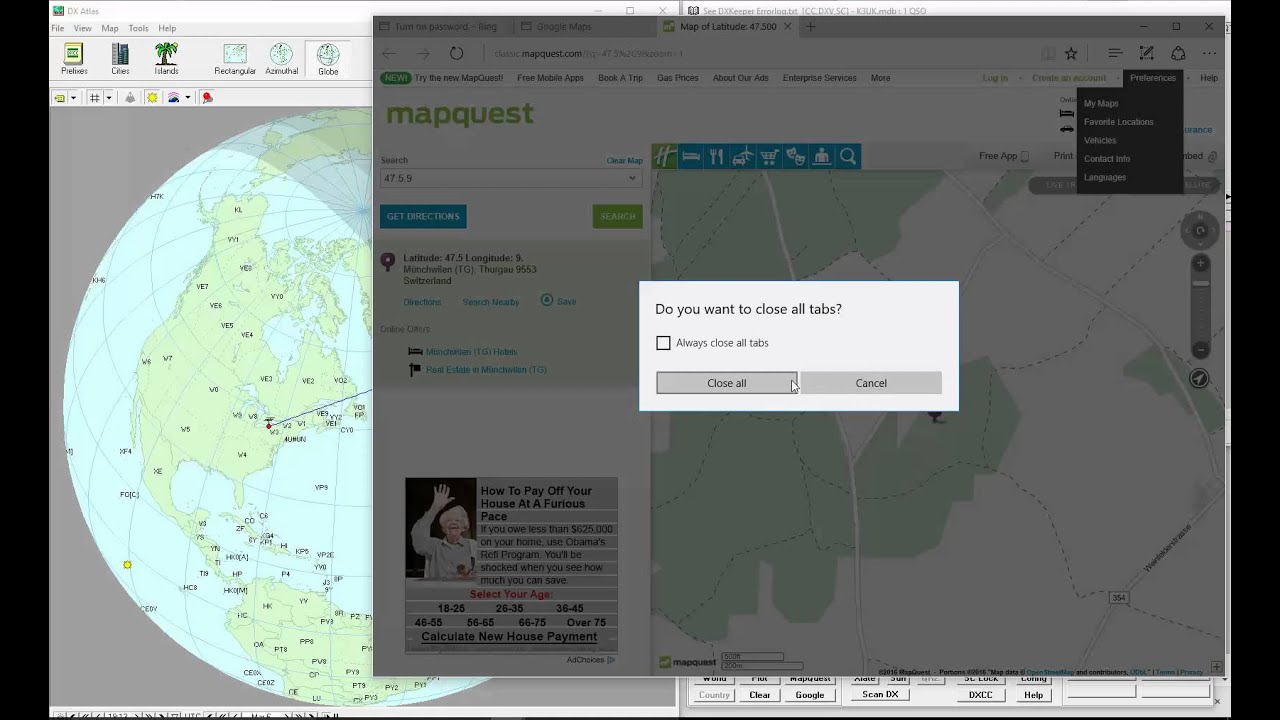Click browser refresh icon
This screenshot has height=720, width=1280.
pos(456,53)
